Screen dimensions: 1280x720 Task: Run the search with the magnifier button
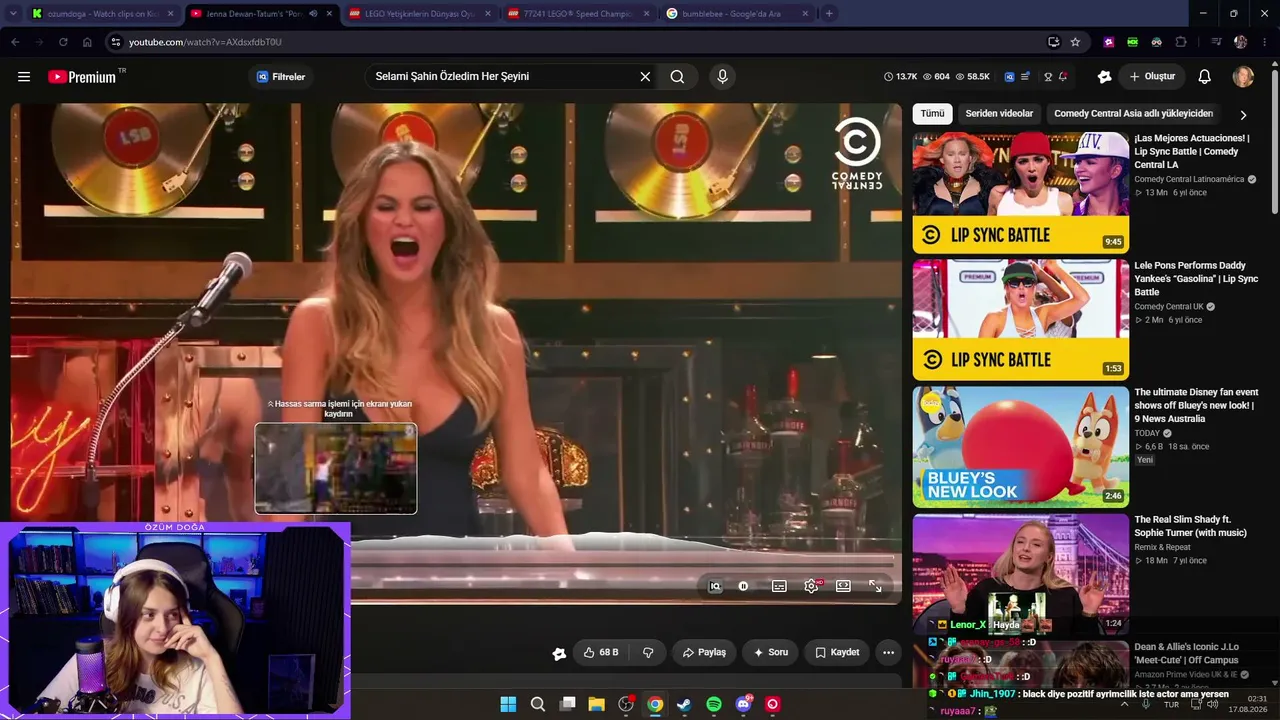click(677, 77)
